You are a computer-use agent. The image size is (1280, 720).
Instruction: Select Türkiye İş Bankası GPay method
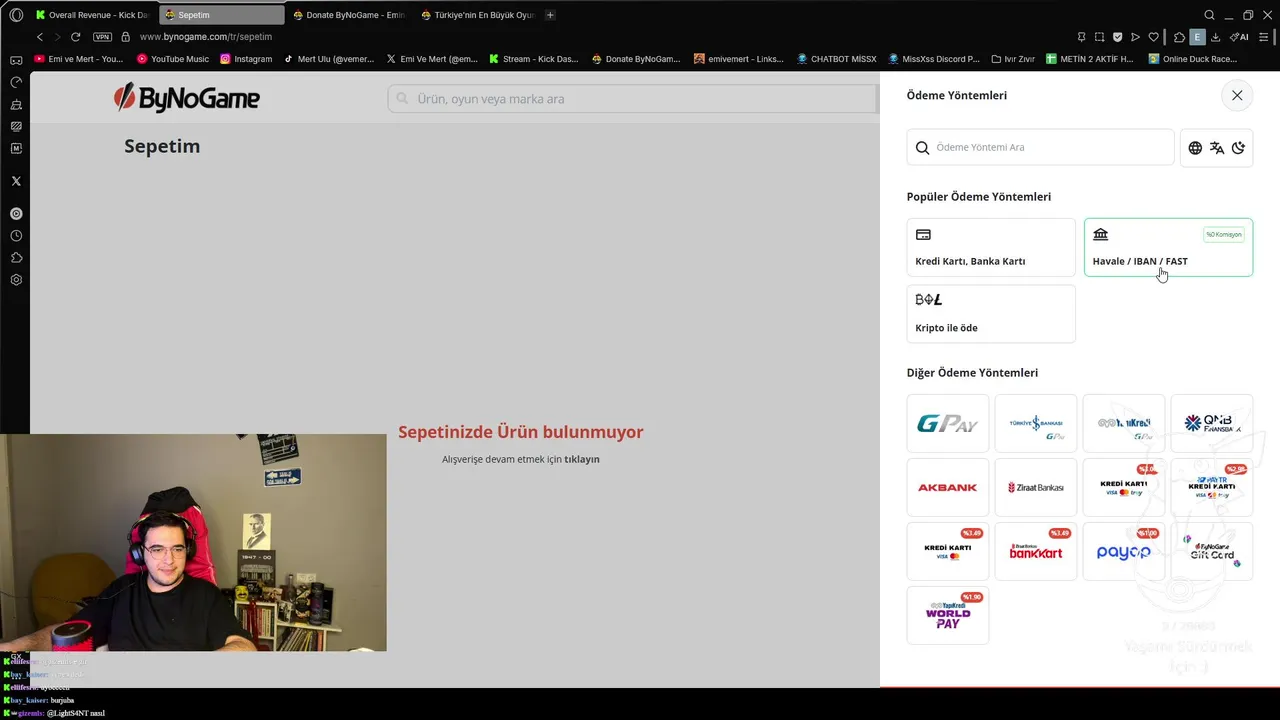[1036, 424]
